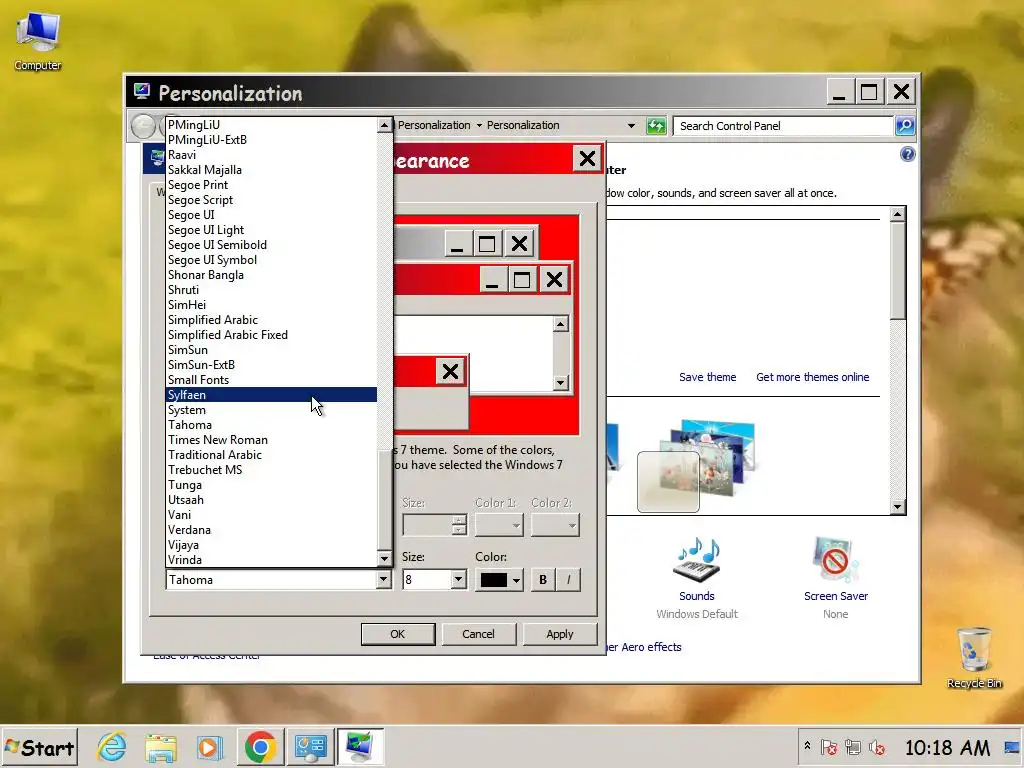Viewport: 1024px width, 768px height.
Task: Open the Computer desktop icon
Action: 38,41
